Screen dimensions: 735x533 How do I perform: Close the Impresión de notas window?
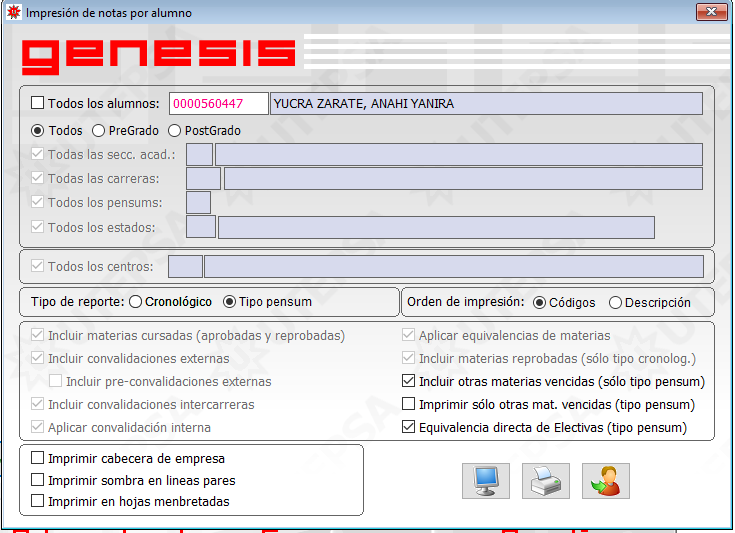pyautogui.click(x=711, y=12)
